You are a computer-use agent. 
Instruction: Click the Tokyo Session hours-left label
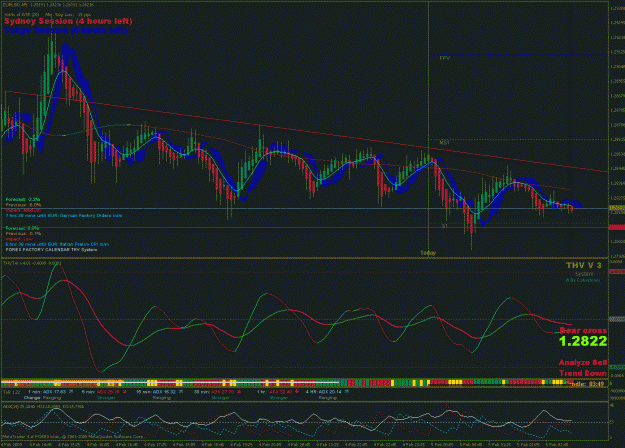pos(66,30)
